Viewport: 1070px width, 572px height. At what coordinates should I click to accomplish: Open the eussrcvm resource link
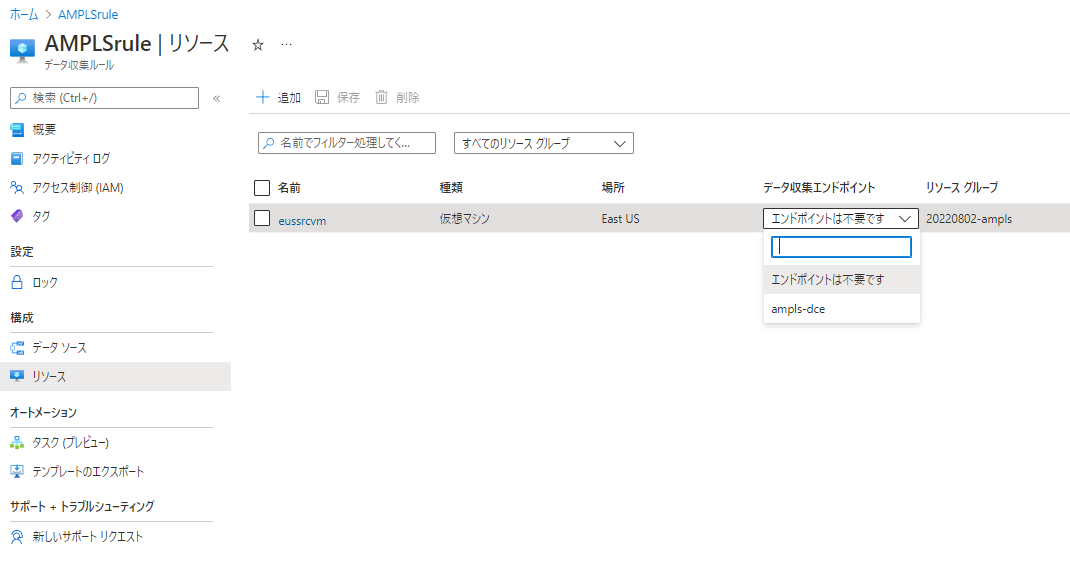tap(302, 220)
